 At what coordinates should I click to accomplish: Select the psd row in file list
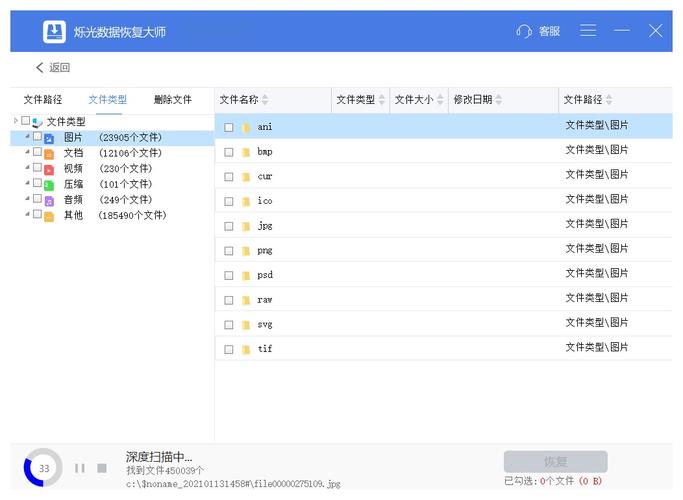click(x=443, y=275)
